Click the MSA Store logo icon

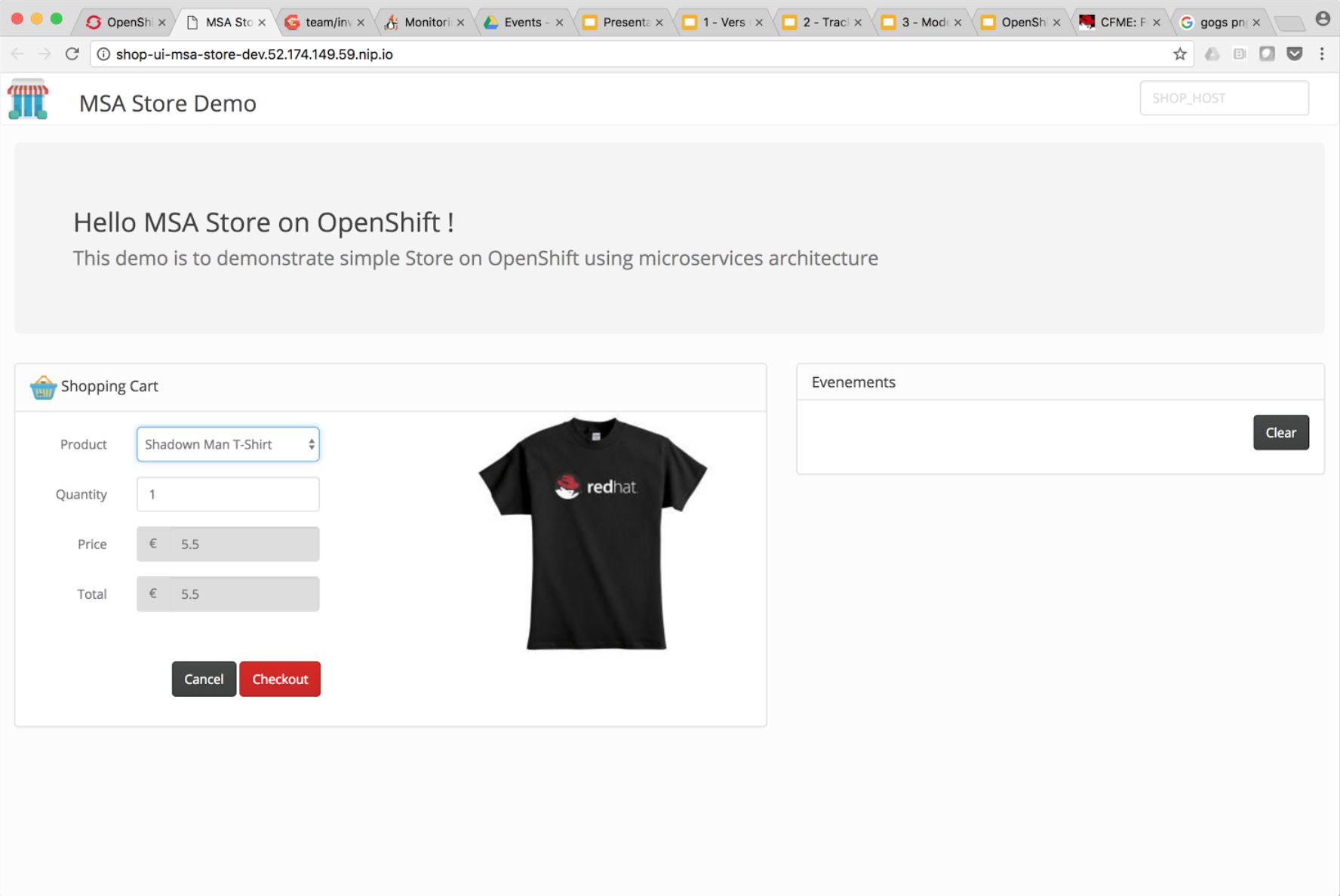pos(28,100)
